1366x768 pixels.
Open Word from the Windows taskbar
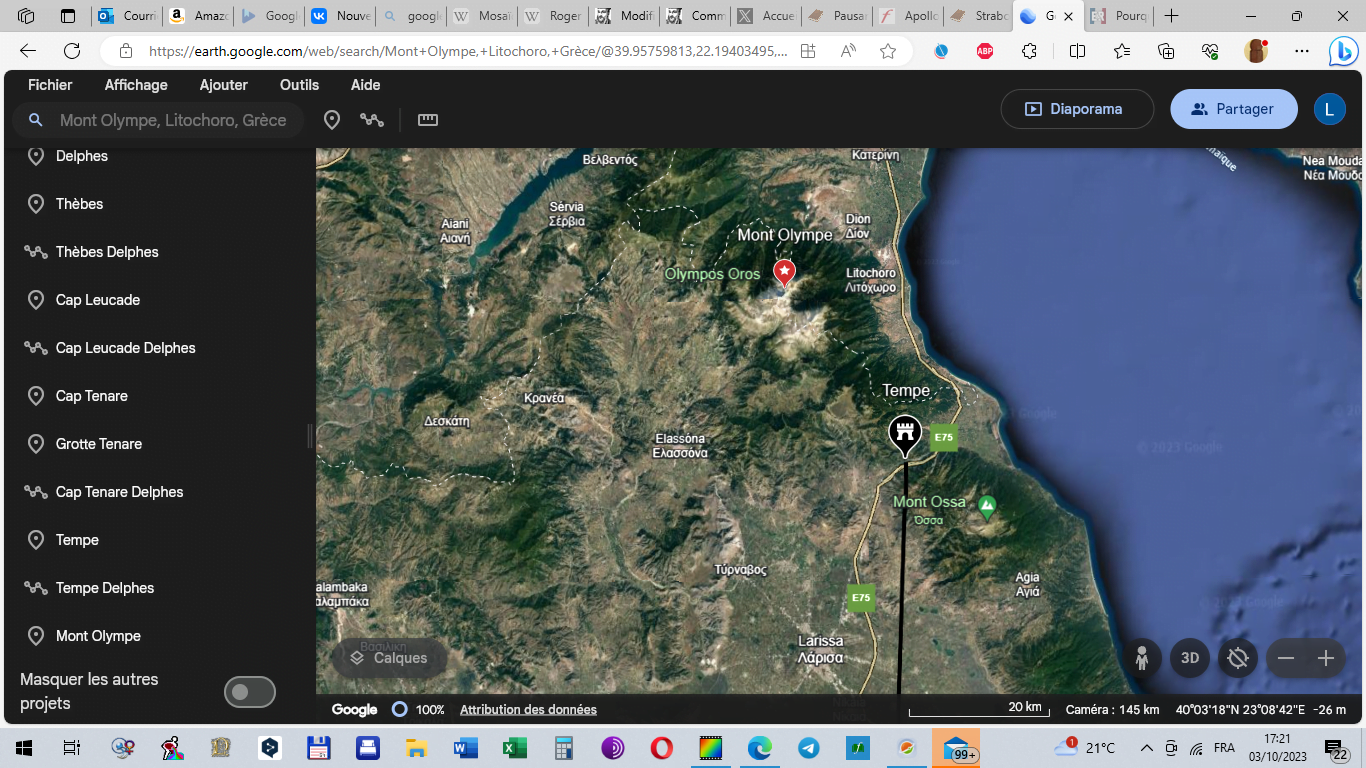click(x=466, y=747)
